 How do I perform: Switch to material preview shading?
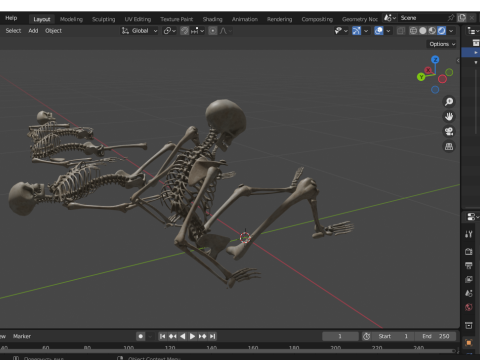(432, 31)
